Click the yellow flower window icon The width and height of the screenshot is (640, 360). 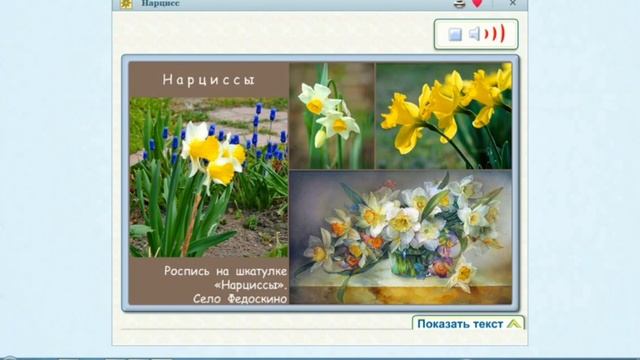point(126,4)
